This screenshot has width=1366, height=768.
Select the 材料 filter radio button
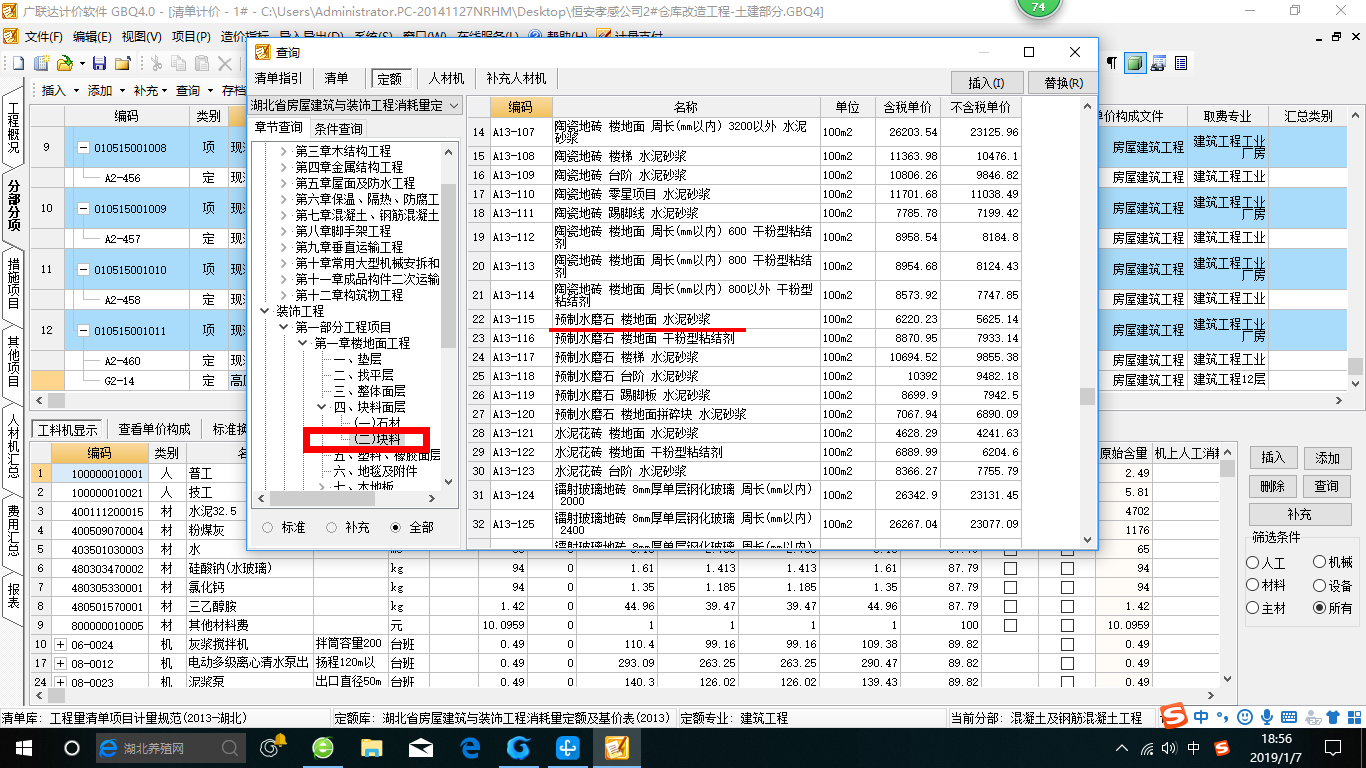[x=1253, y=585]
